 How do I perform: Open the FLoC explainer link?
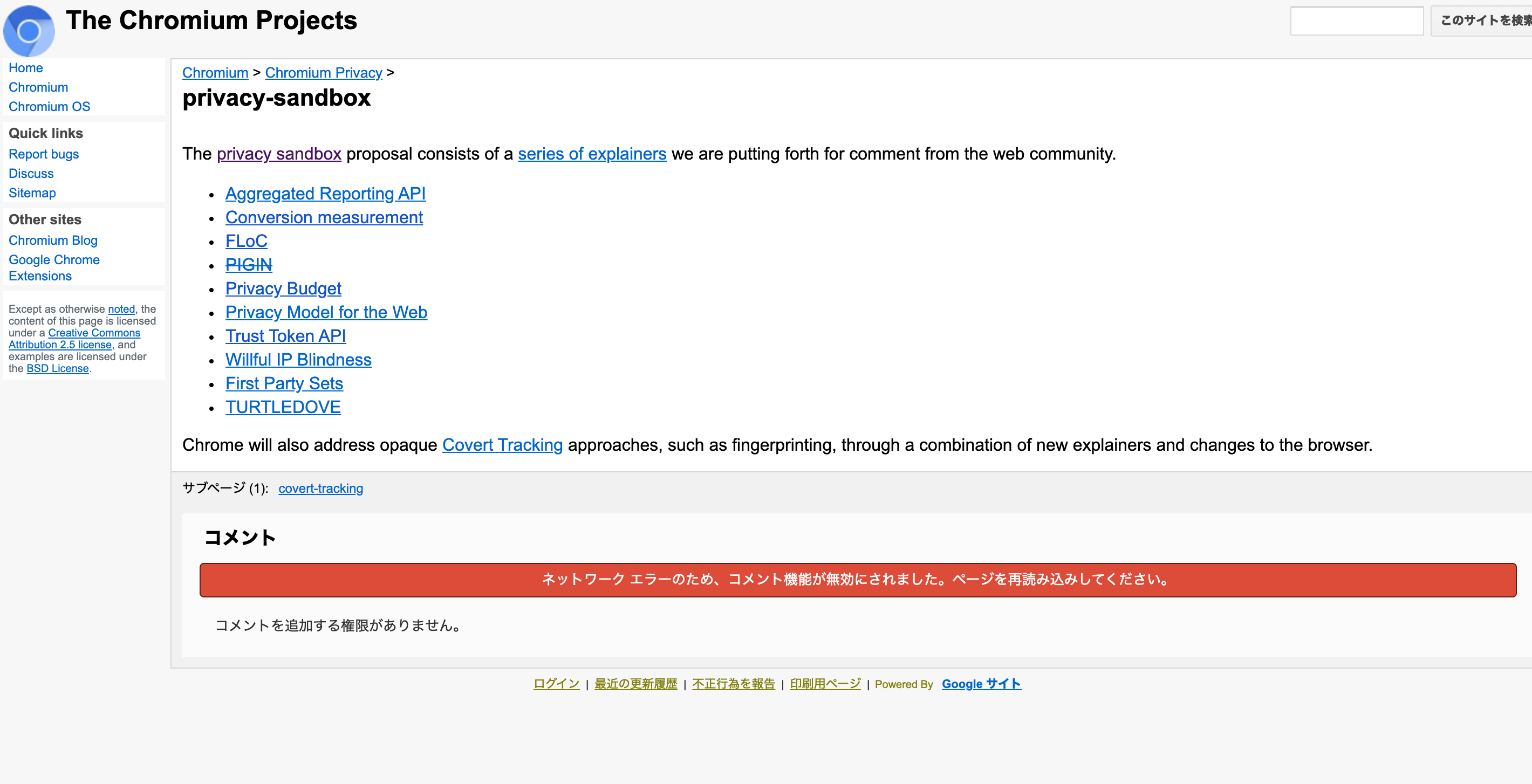click(x=246, y=240)
